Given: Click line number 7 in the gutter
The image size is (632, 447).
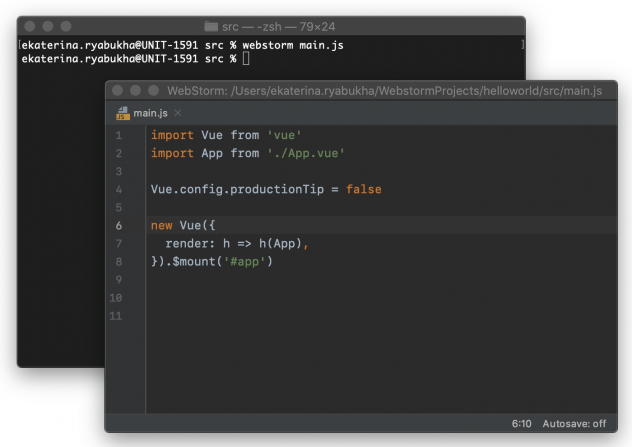Looking at the screenshot, I should (x=119, y=243).
